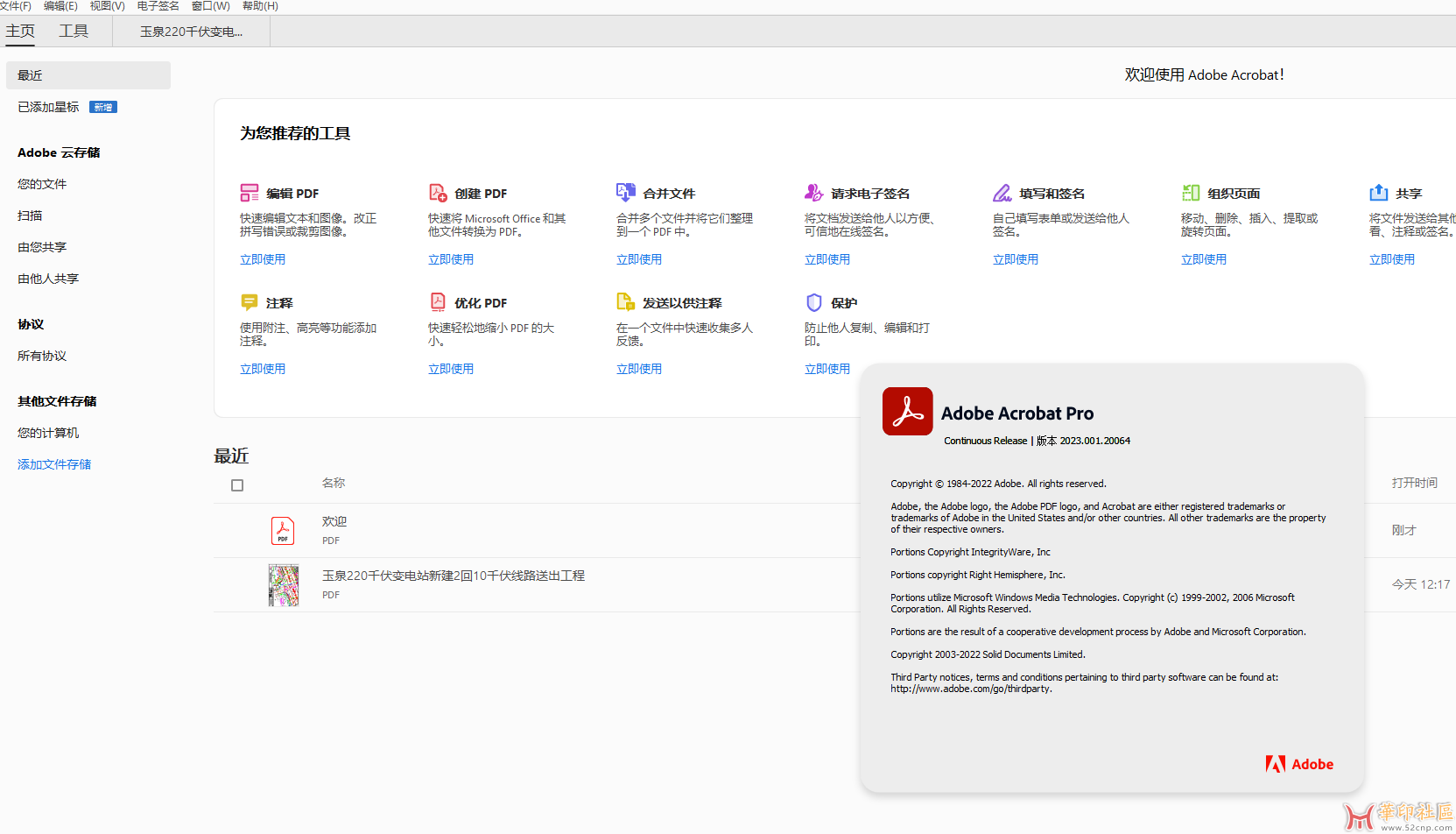Viewport: 1456px width, 834px height.
Task: Sort recent files by 打开时间 column header
Action: click(x=1415, y=483)
